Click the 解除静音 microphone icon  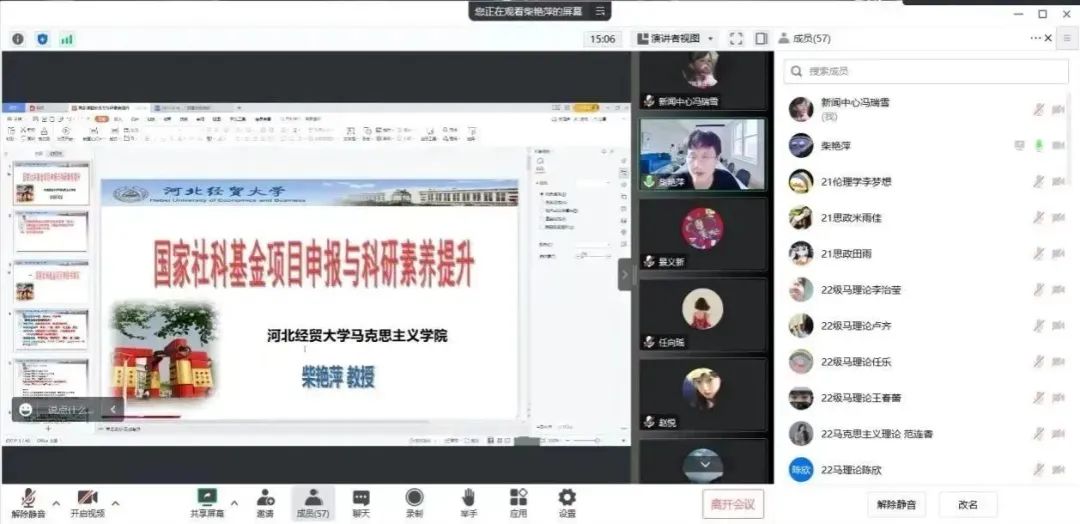(30, 497)
